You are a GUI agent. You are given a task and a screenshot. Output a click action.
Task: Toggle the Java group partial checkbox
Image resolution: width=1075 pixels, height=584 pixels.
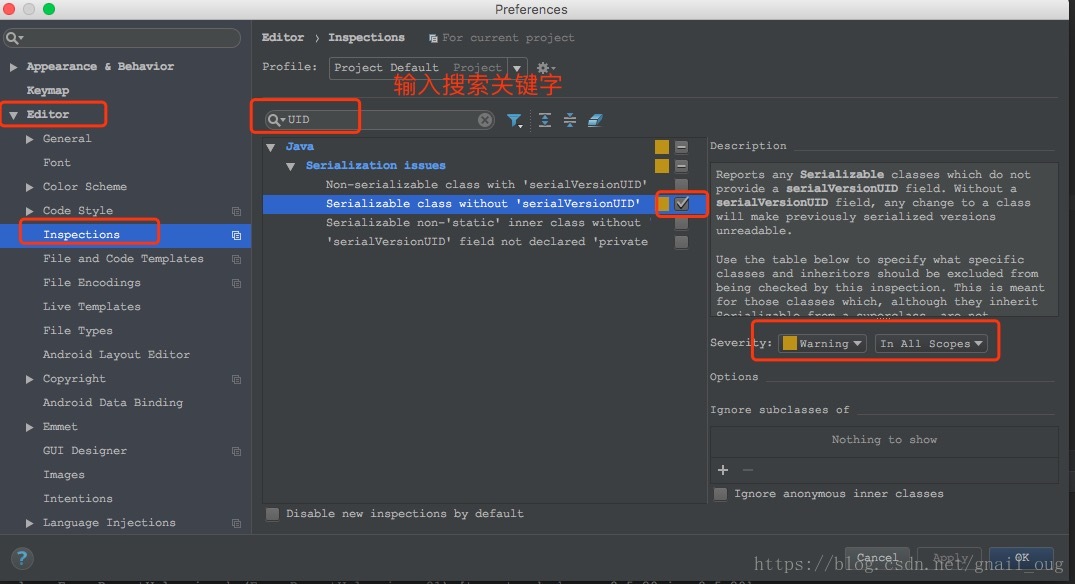[x=681, y=147]
